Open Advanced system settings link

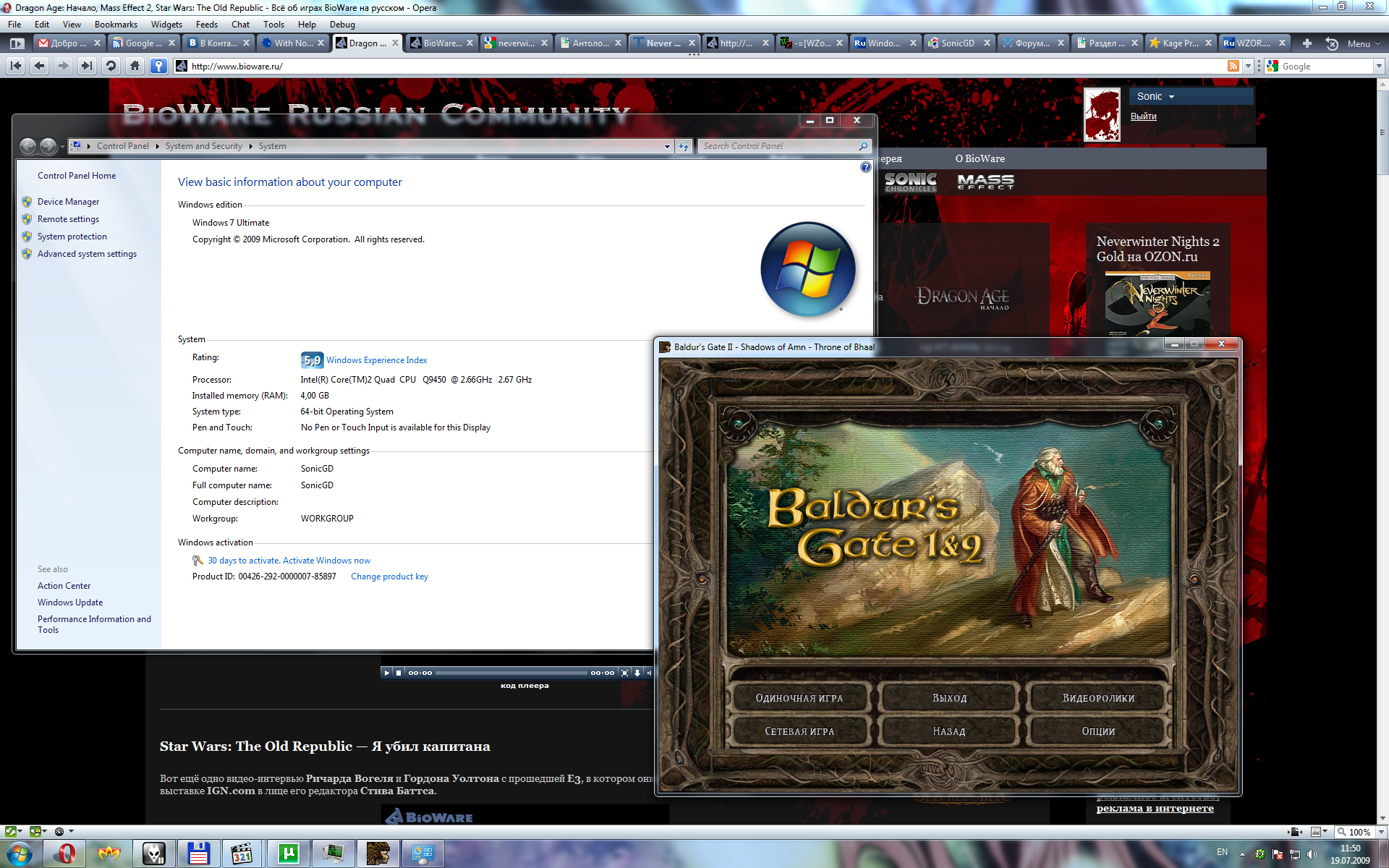coord(87,254)
